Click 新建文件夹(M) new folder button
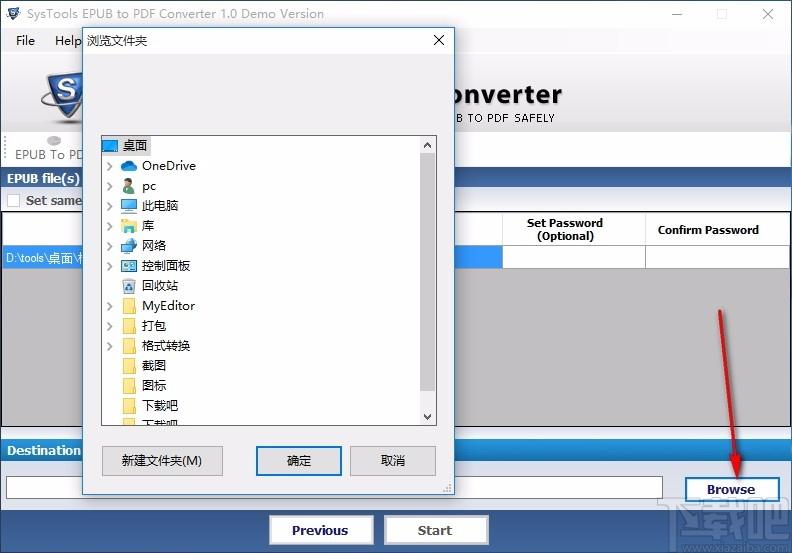Viewport: 792px width, 553px height. coord(162,461)
